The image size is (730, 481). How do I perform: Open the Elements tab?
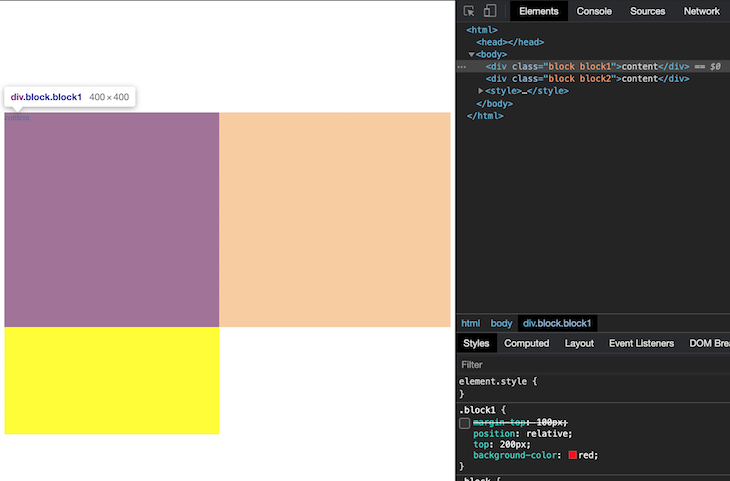click(539, 11)
